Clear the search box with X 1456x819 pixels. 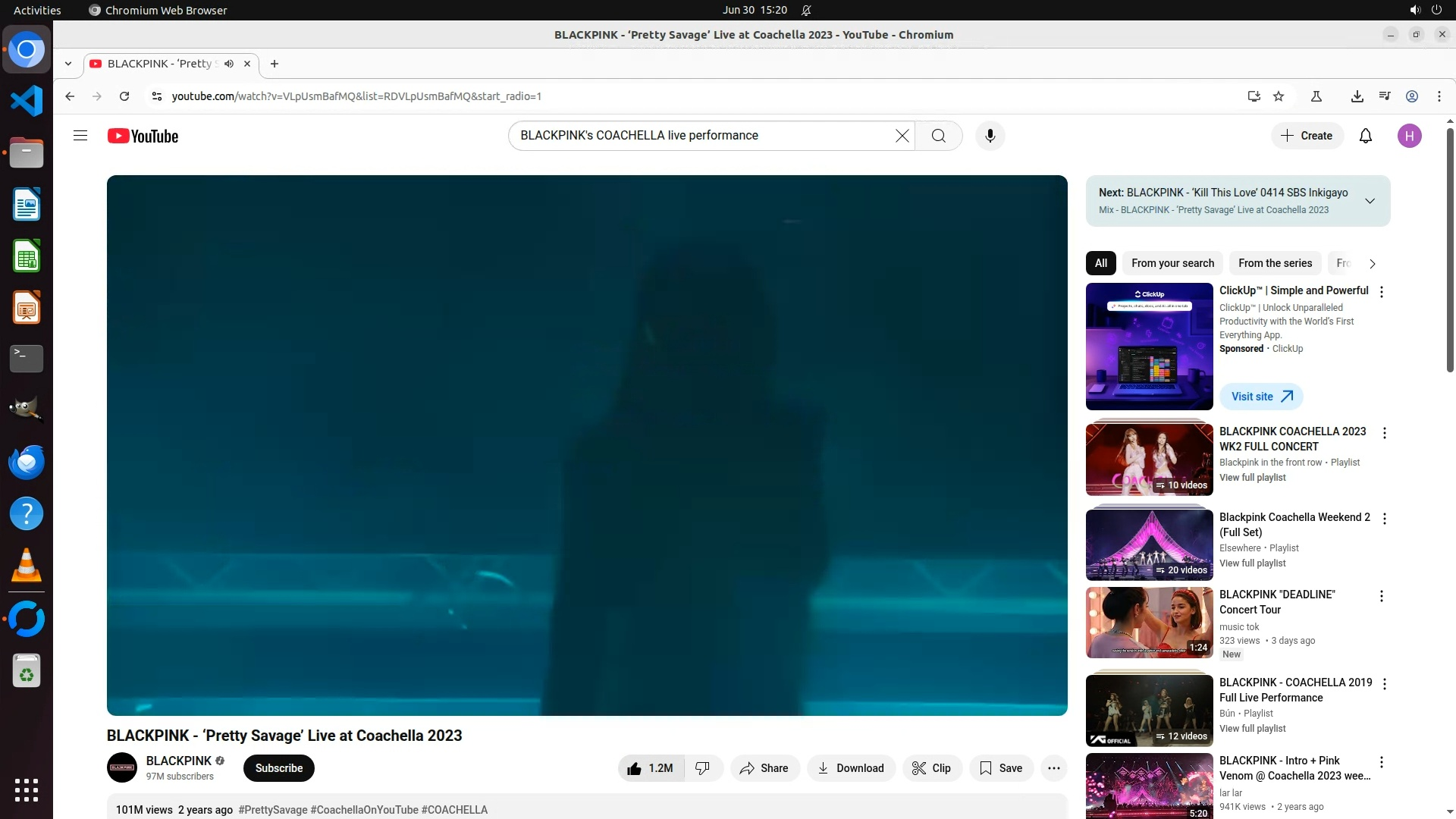tap(902, 136)
